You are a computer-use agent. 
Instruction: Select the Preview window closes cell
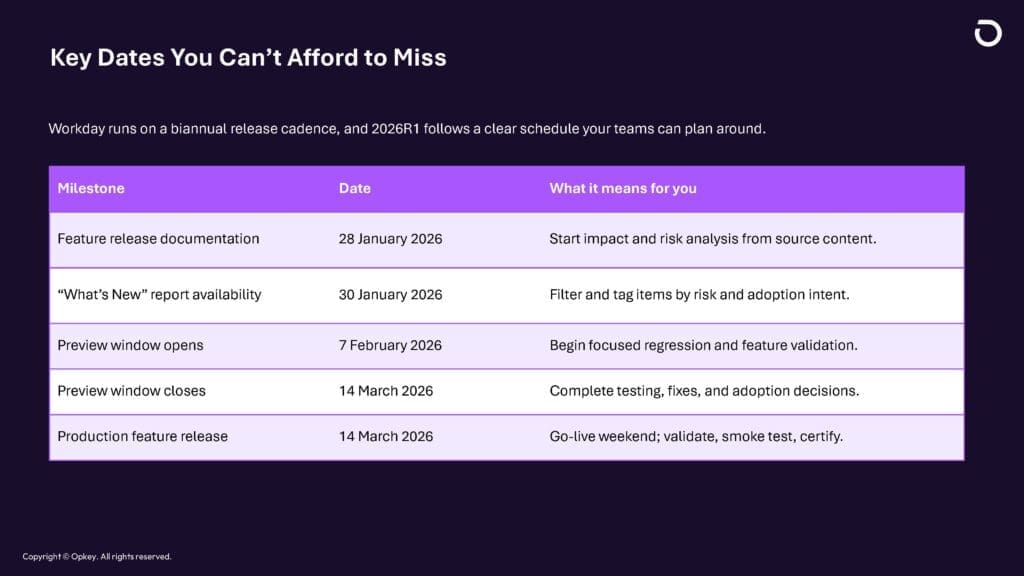(x=131, y=391)
